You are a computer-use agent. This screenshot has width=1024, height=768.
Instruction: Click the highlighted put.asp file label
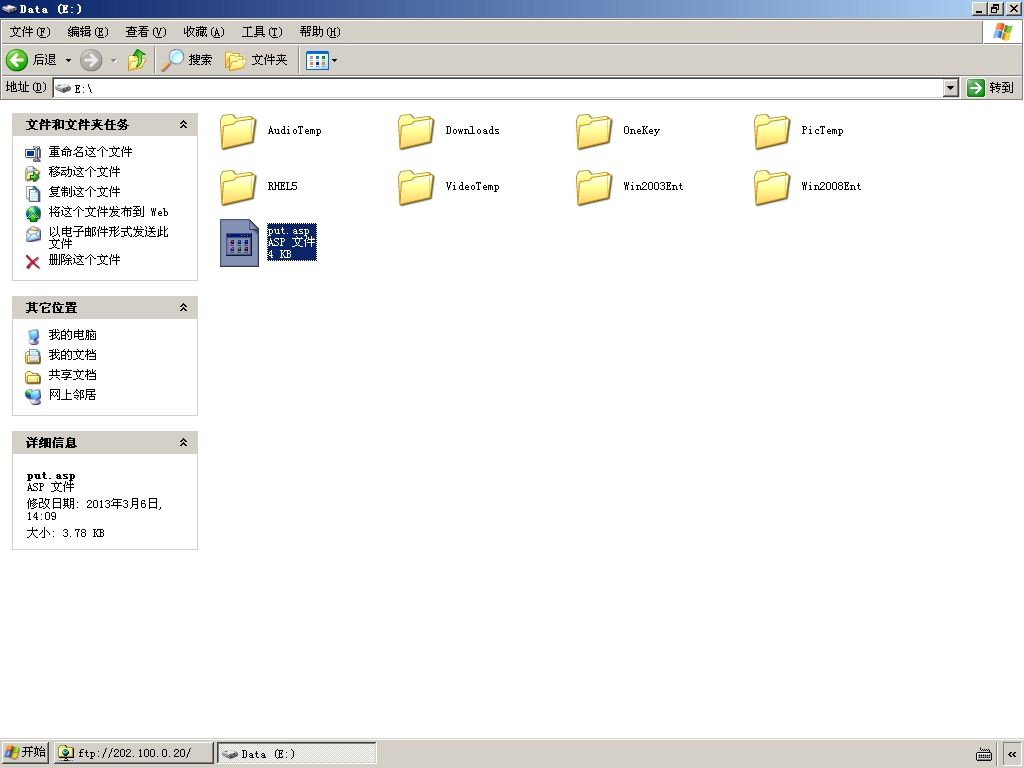(x=291, y=242)
